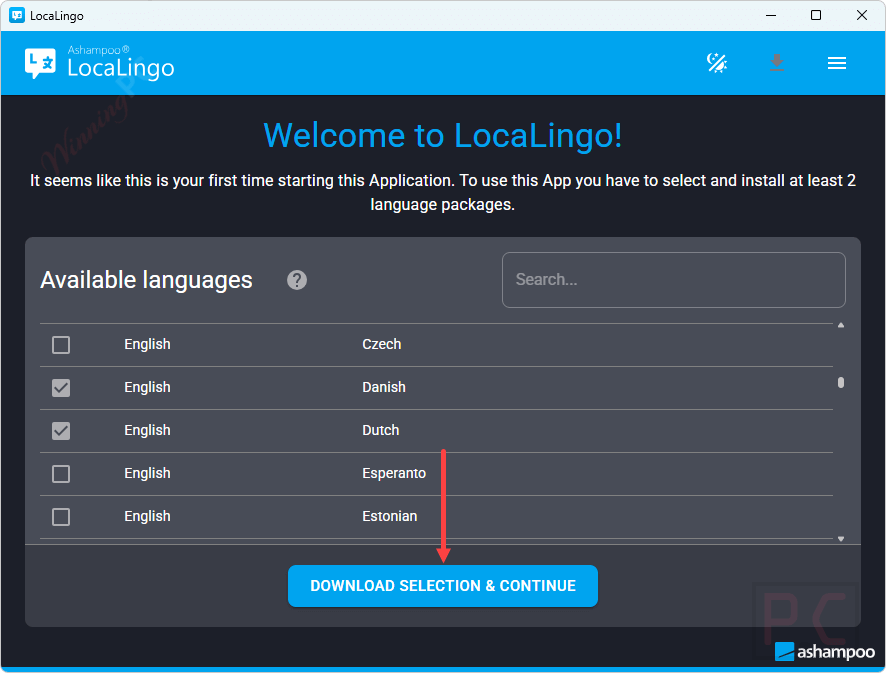Click the LocaLingo title bar app icon
The image size is (886, 673).
pyautogui.click(x=17, y=15)
